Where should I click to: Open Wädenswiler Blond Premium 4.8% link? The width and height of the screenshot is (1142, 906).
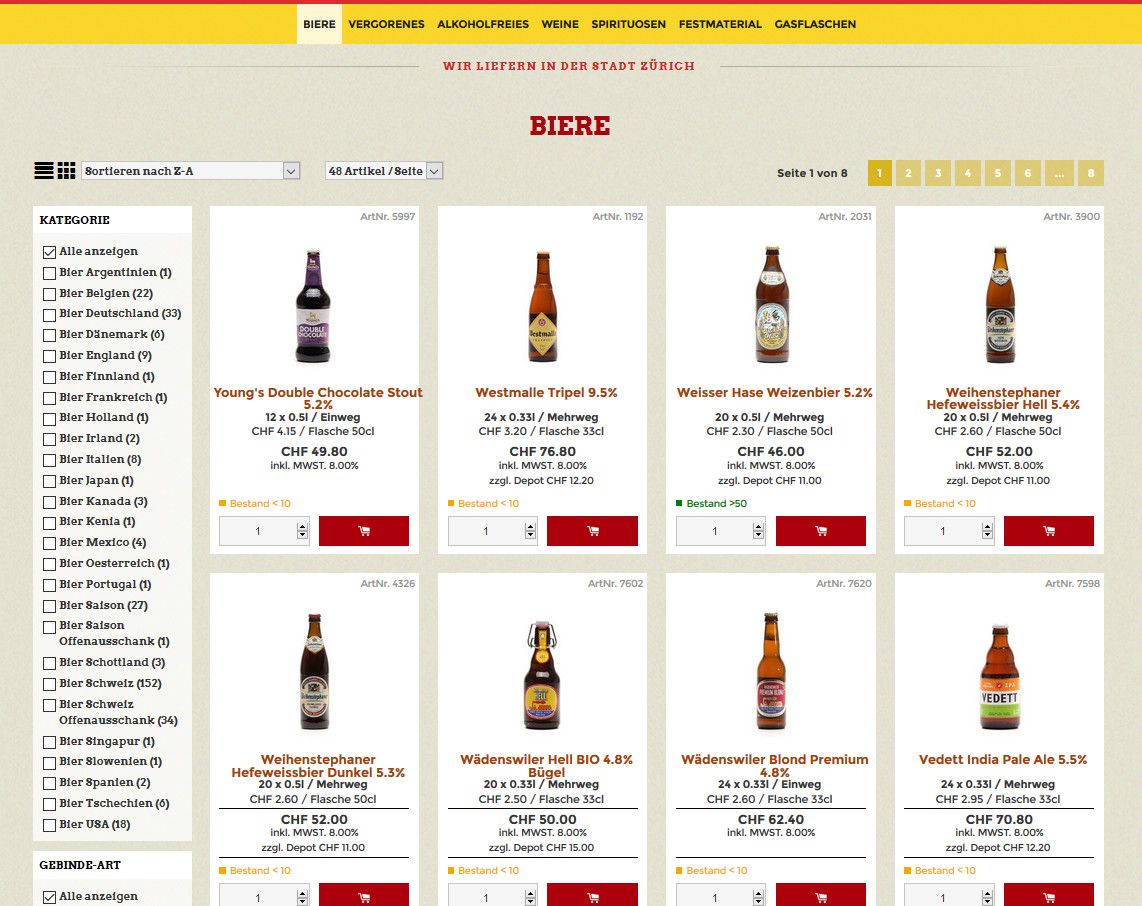pyautogui.click(x=774, y=765)
